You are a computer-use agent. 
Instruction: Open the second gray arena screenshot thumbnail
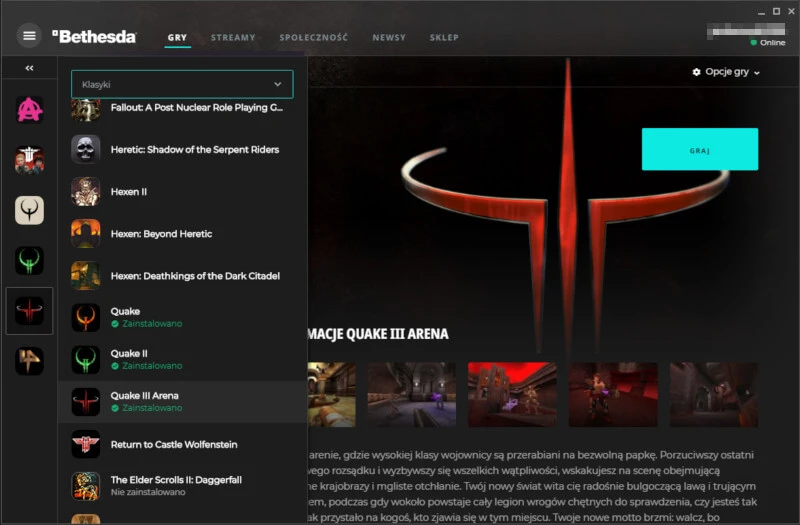click(412, 394)
